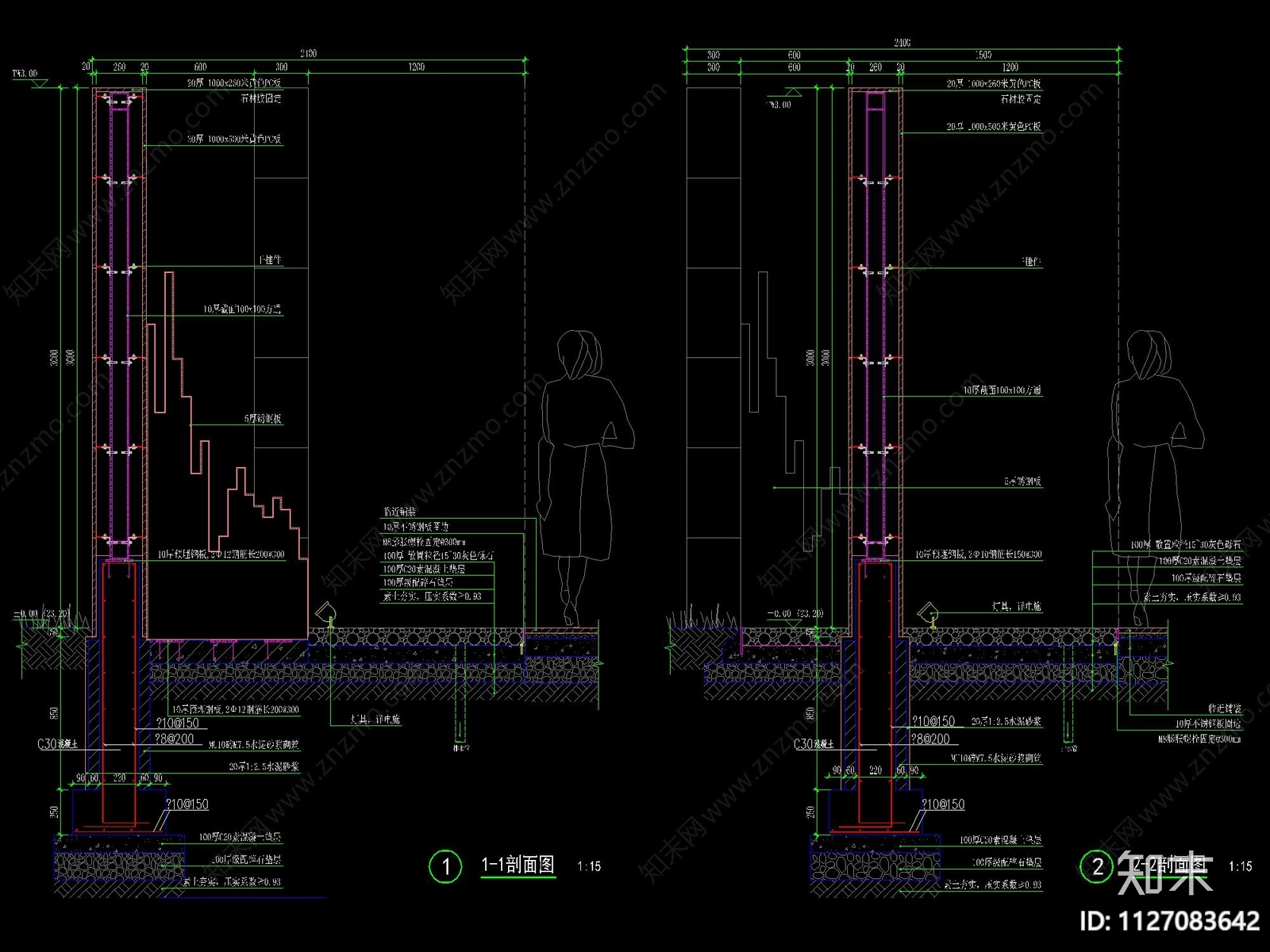Click the 100厚C20素混凝土垫层 note above left paving
The height and width of the screenshot is (952, 1270).
click(x=424, y=570)
